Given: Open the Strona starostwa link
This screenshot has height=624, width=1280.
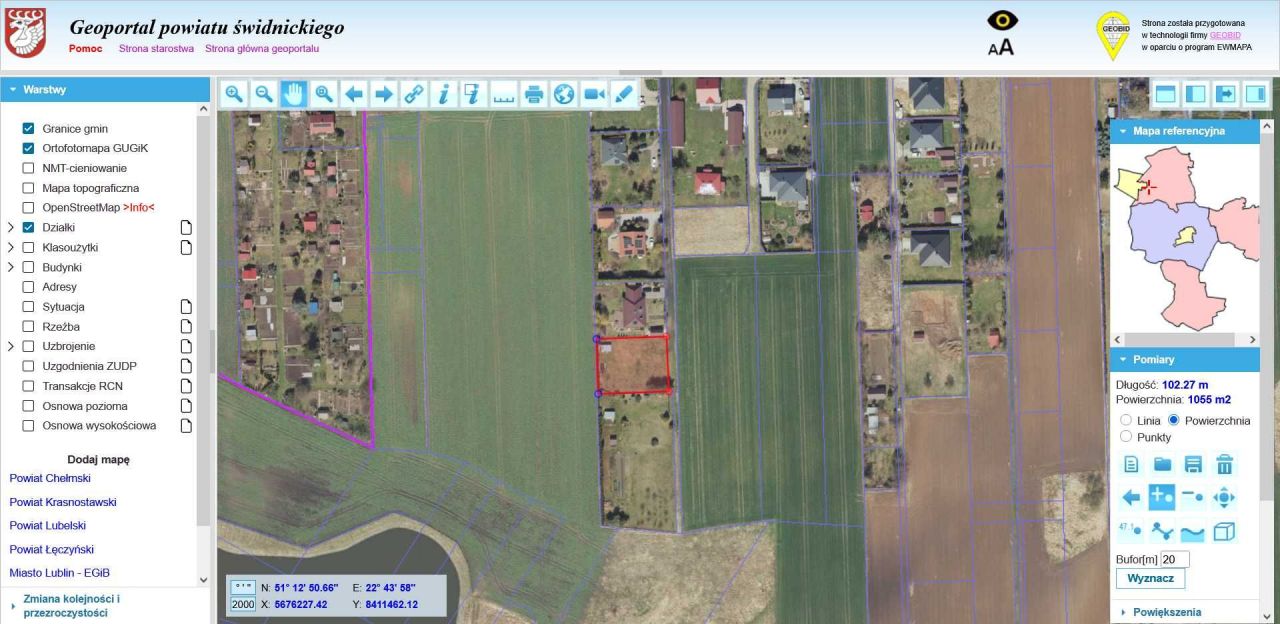Looking at the screenshot, I should coord(156,48).
